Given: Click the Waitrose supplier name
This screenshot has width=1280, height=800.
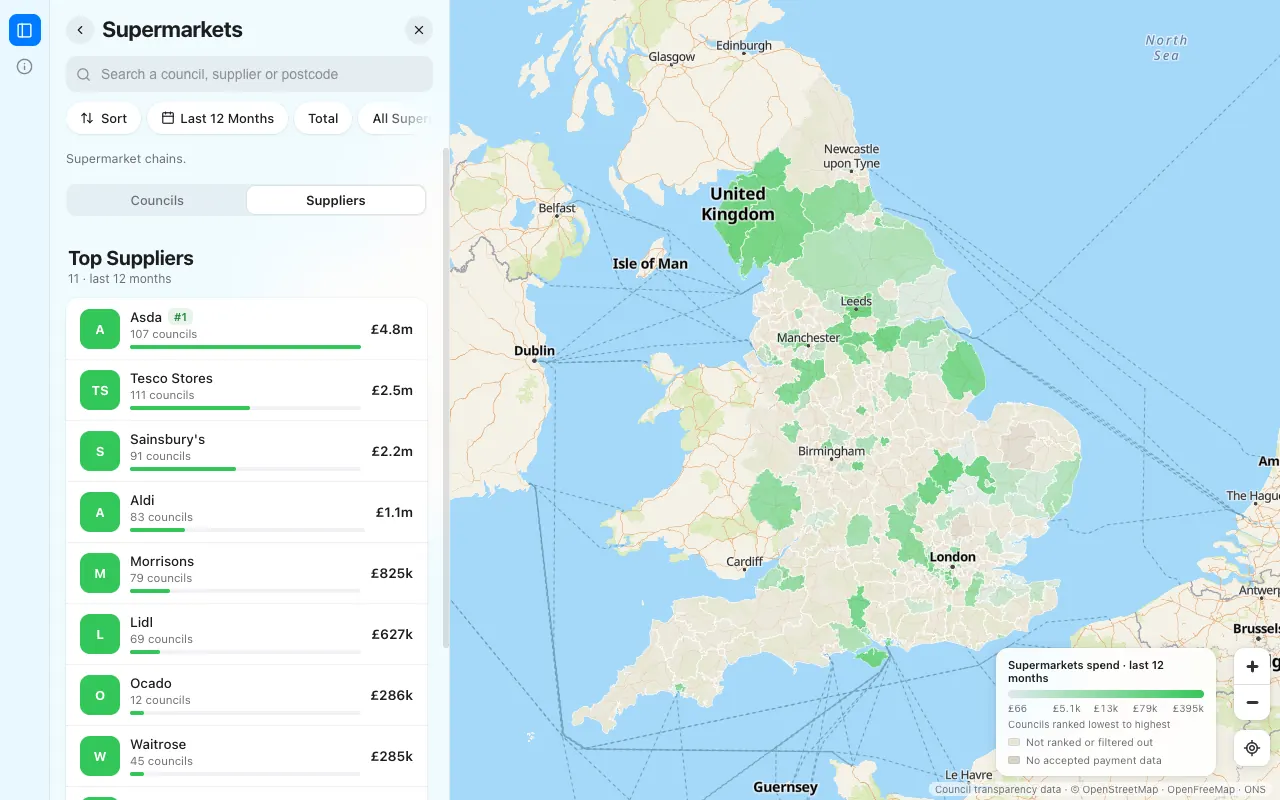Looking at the screenshot, I should point(158,744).
